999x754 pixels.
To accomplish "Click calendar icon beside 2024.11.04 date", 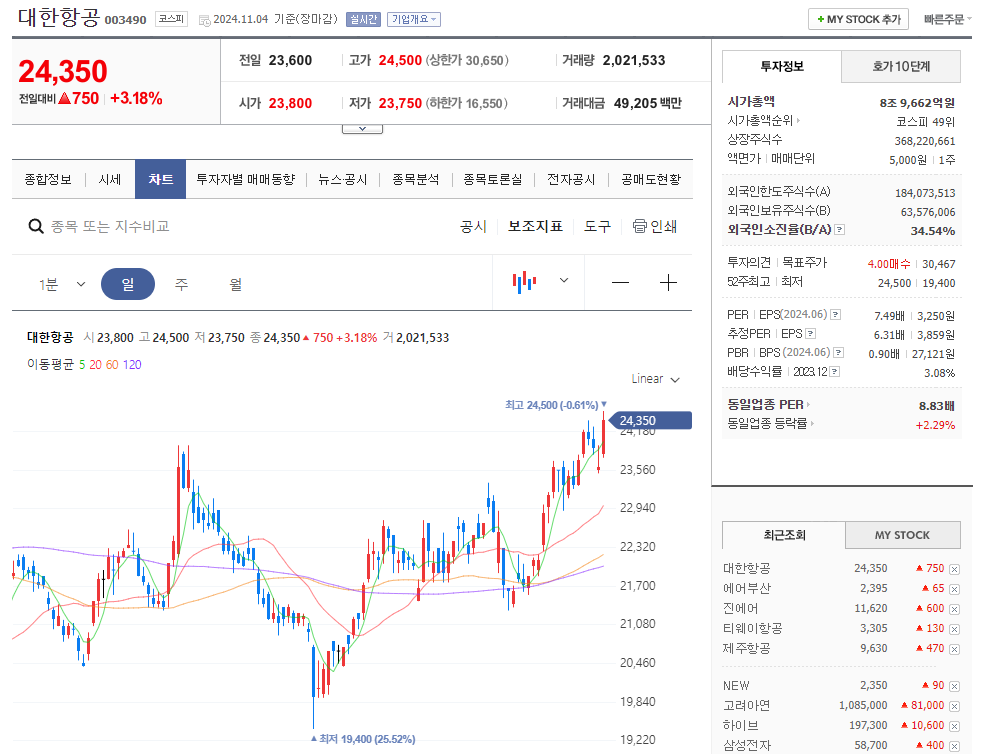I will click(205, 20).
